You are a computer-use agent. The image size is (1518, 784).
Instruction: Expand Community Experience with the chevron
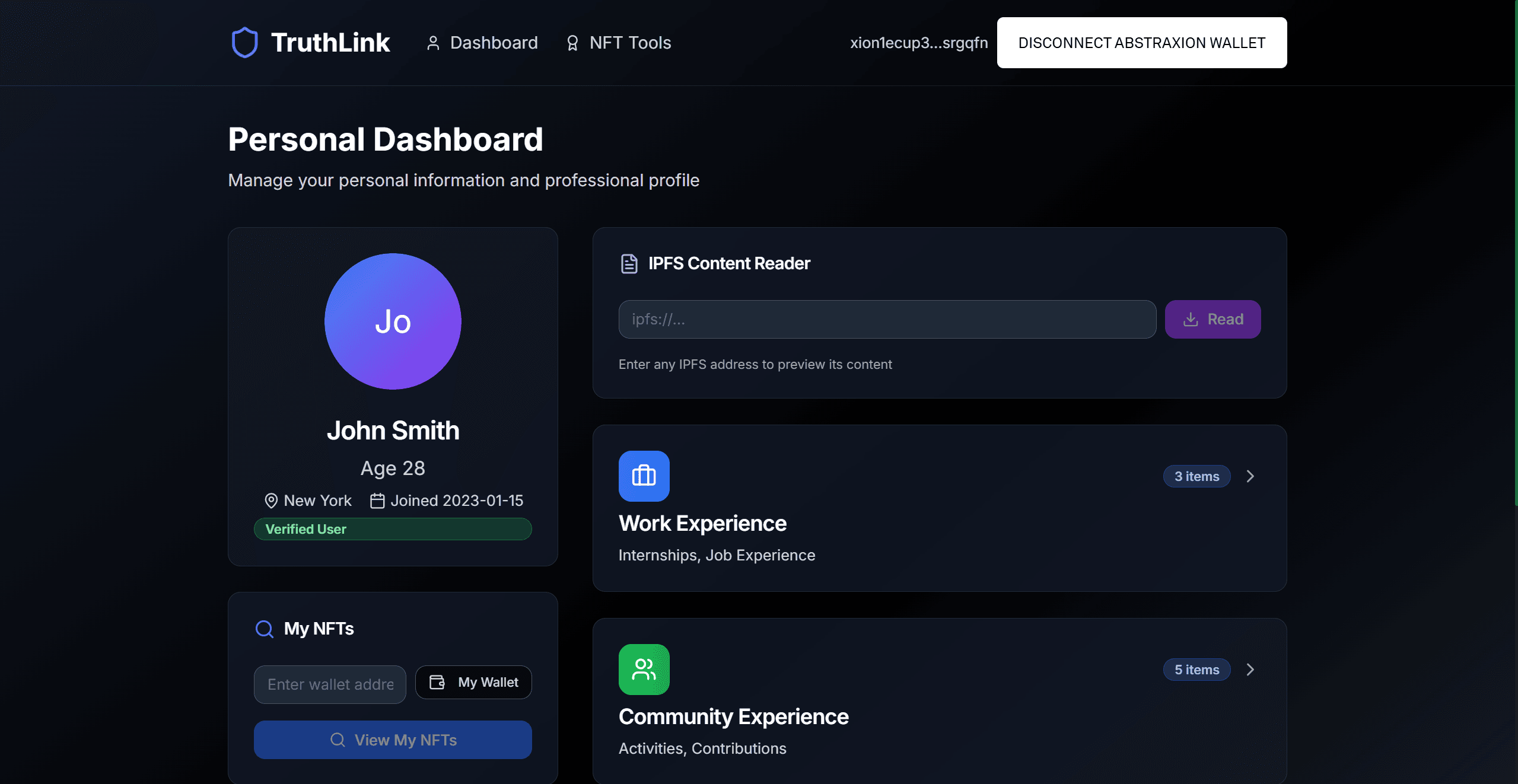point(1250,670)
